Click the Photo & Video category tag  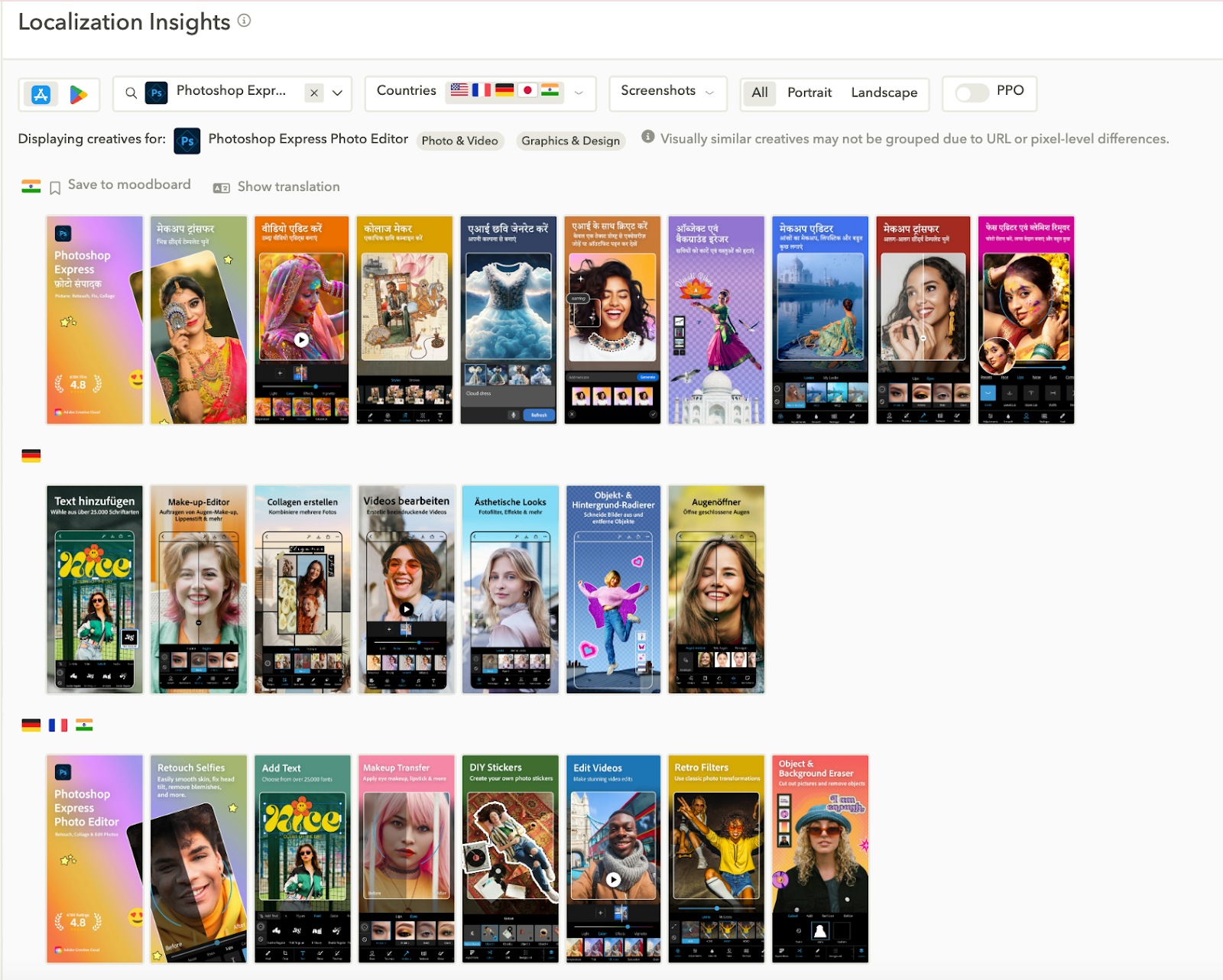[459, 141]
